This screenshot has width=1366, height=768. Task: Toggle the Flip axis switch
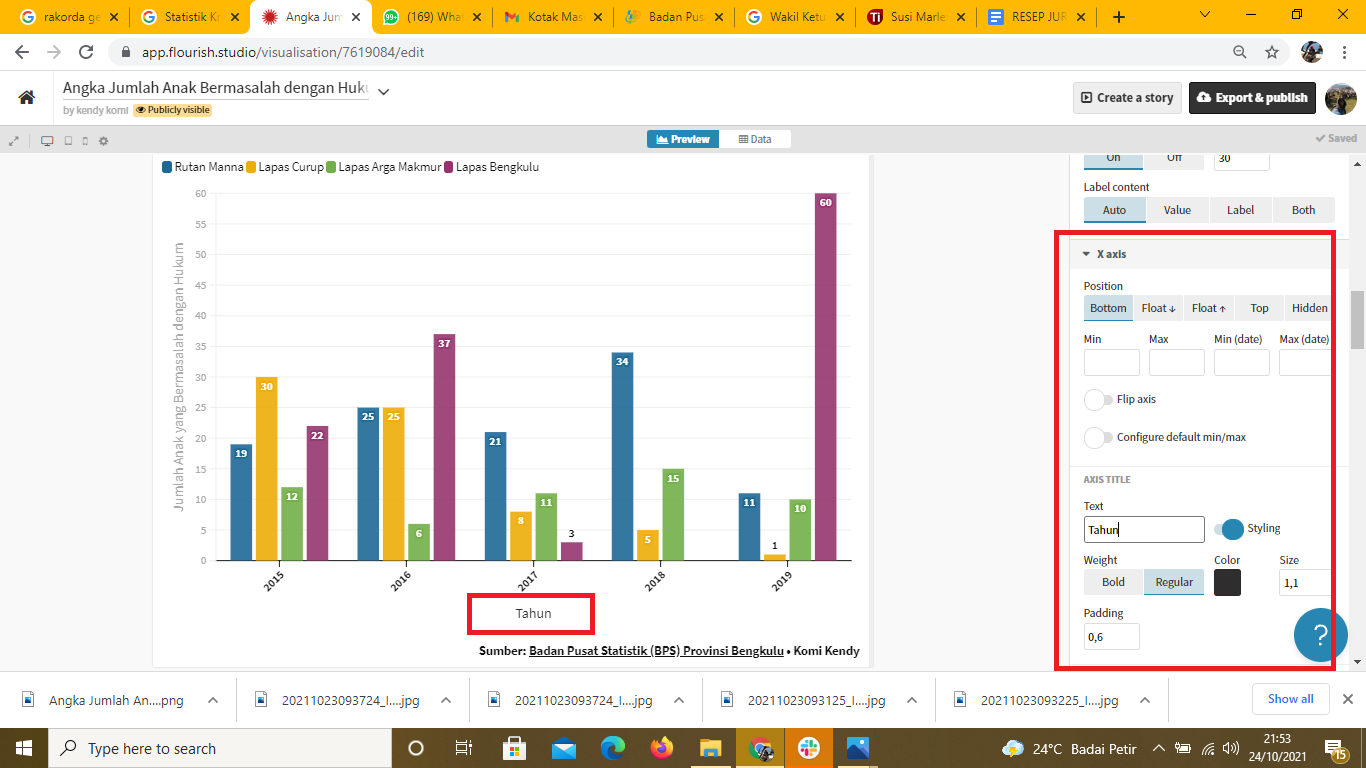point(1098,400)
